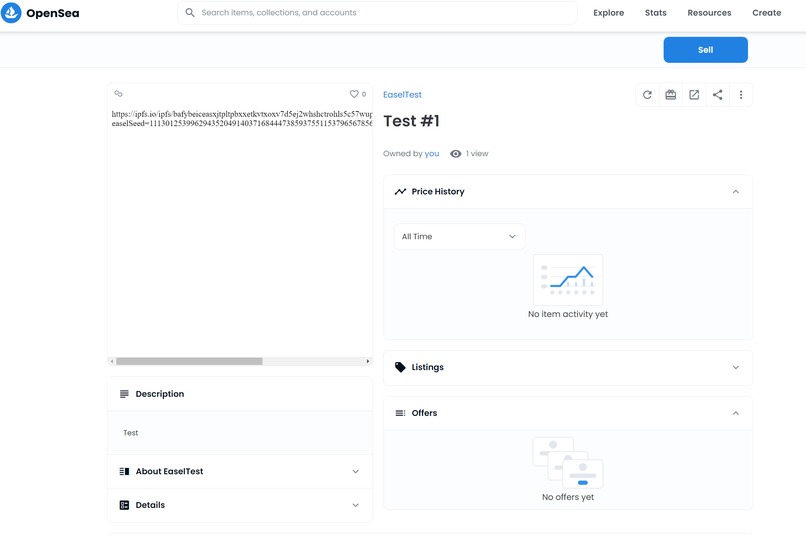Click the scrollbar right arrow
806x535 pixels.
pos(368,361)
